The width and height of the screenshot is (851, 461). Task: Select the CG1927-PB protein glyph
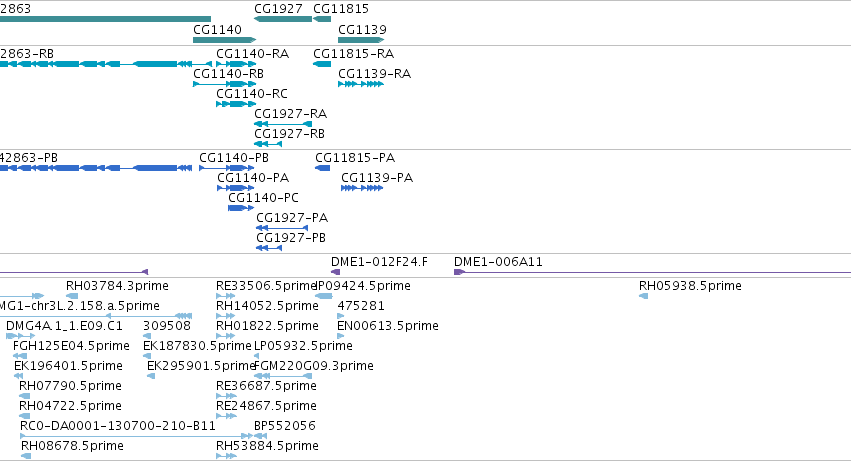pyautogui.click(x=269, y=248)
